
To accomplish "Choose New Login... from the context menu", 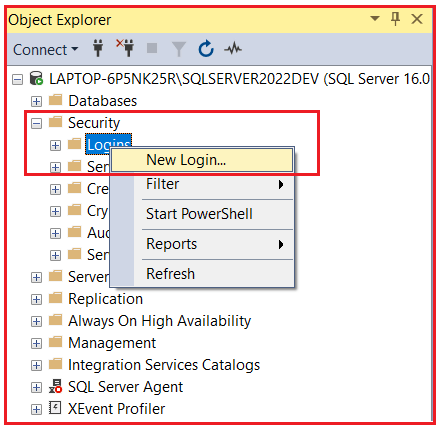I will click(x=202, y=160).
